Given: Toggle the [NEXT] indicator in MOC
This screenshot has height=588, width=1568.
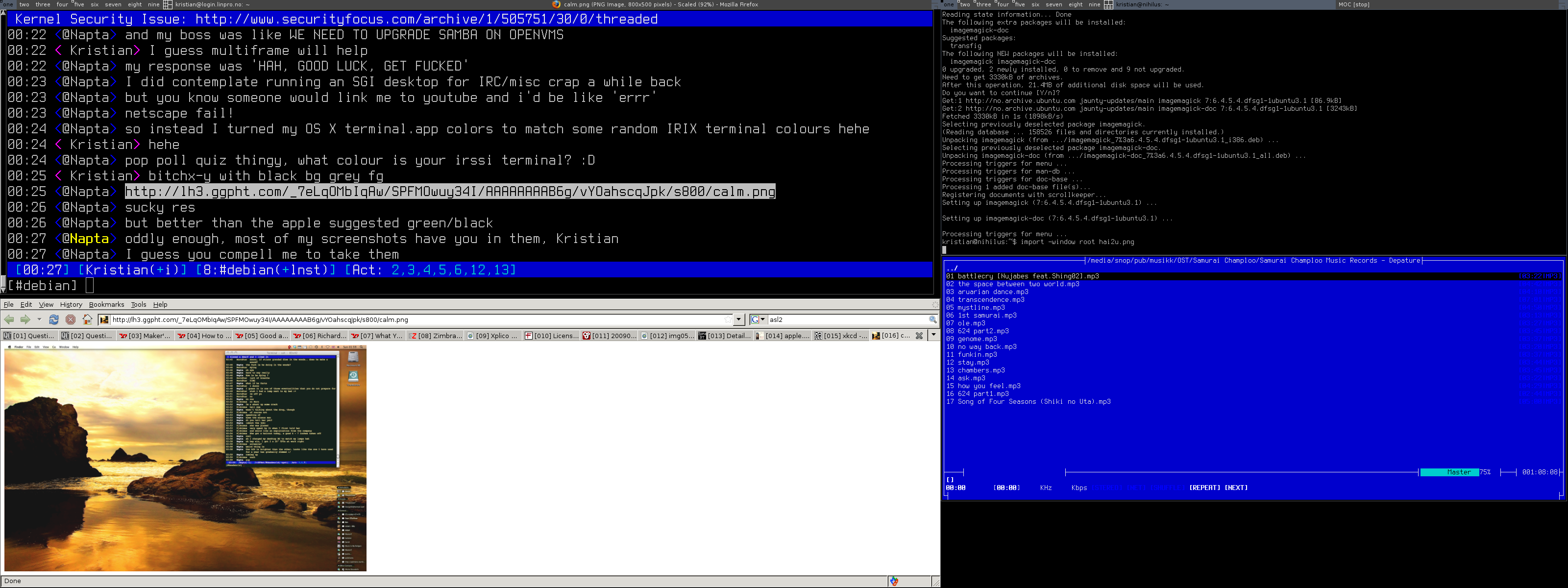Looking at the screenshot, I should pos(1236,488).
